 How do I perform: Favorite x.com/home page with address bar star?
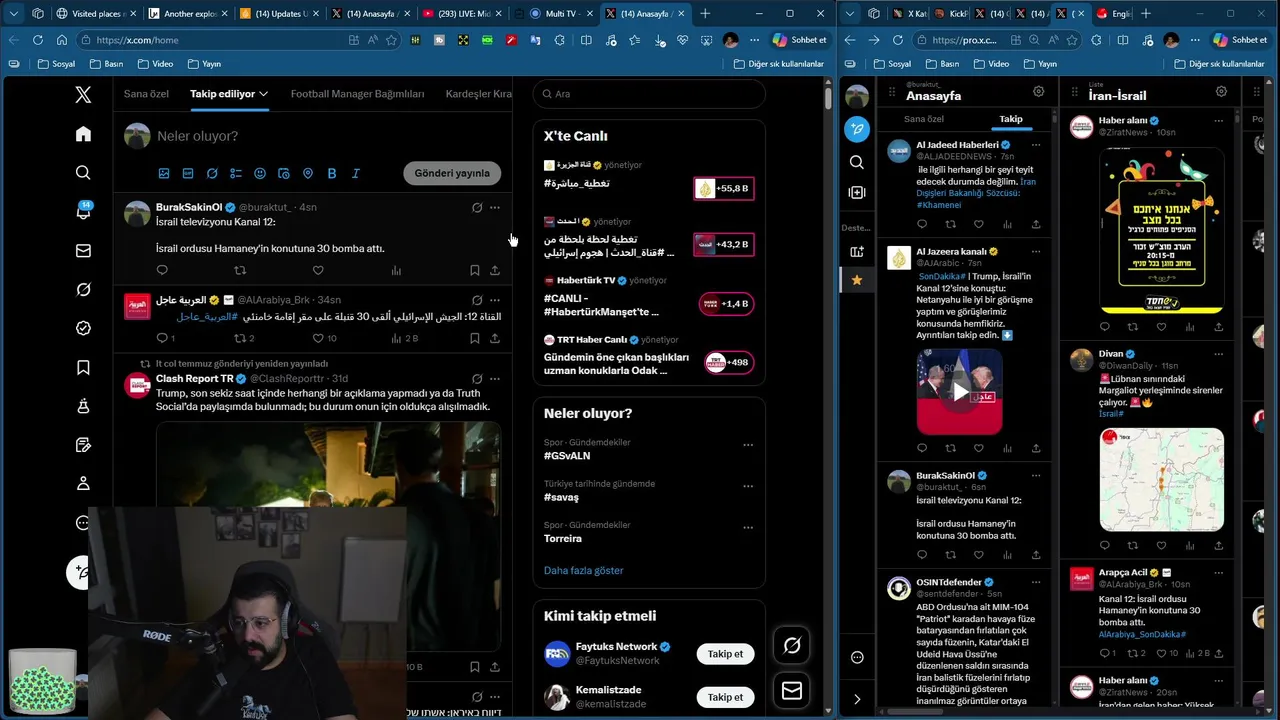pyautogui.click(x=391, y=40)
